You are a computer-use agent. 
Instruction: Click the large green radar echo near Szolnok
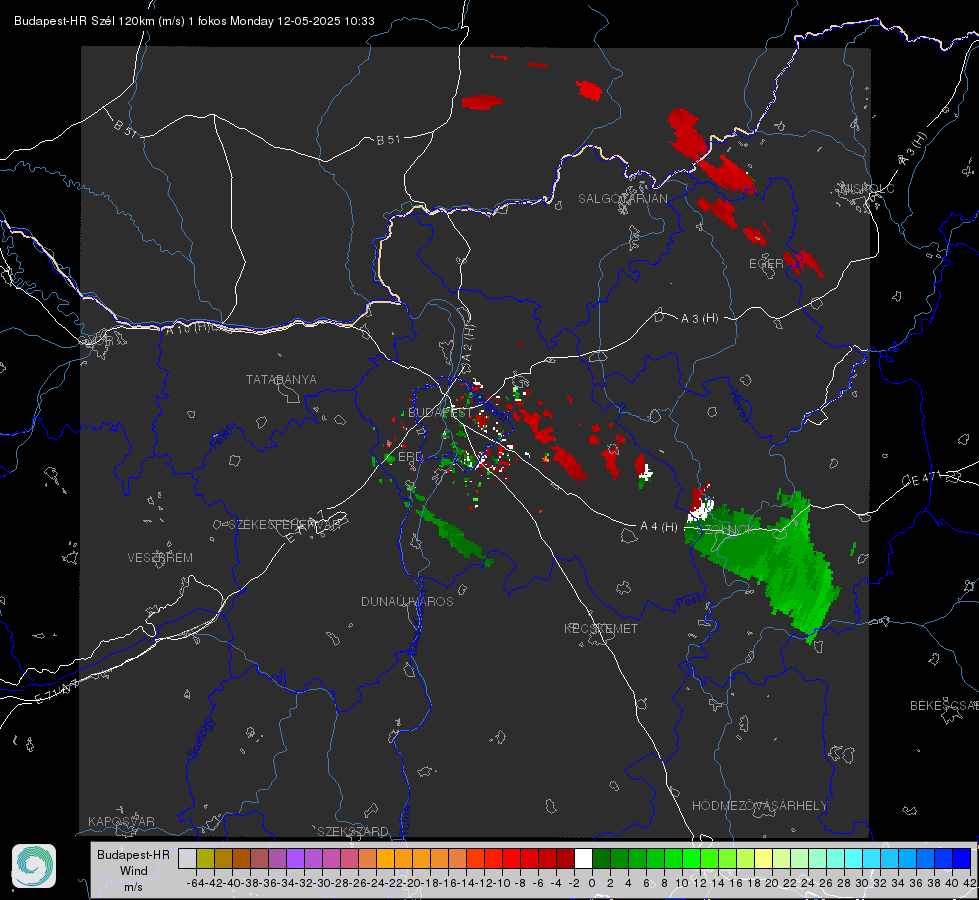coord(768,556)
